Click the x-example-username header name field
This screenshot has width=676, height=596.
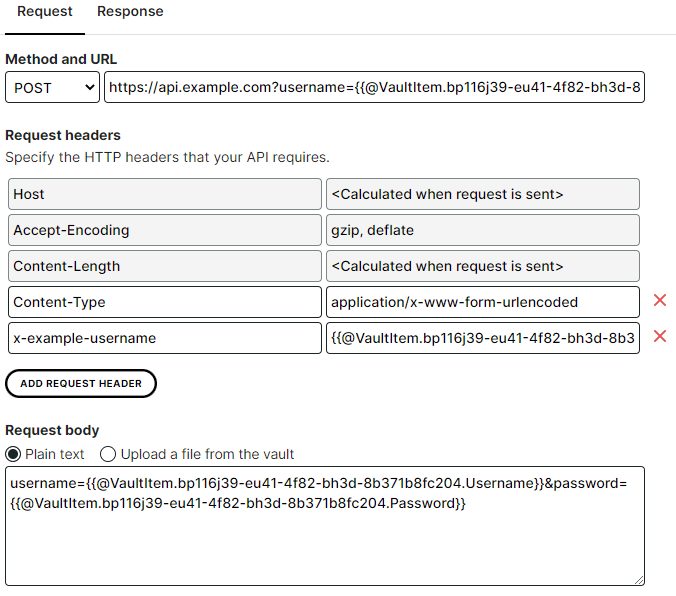(x=165, y=338)
